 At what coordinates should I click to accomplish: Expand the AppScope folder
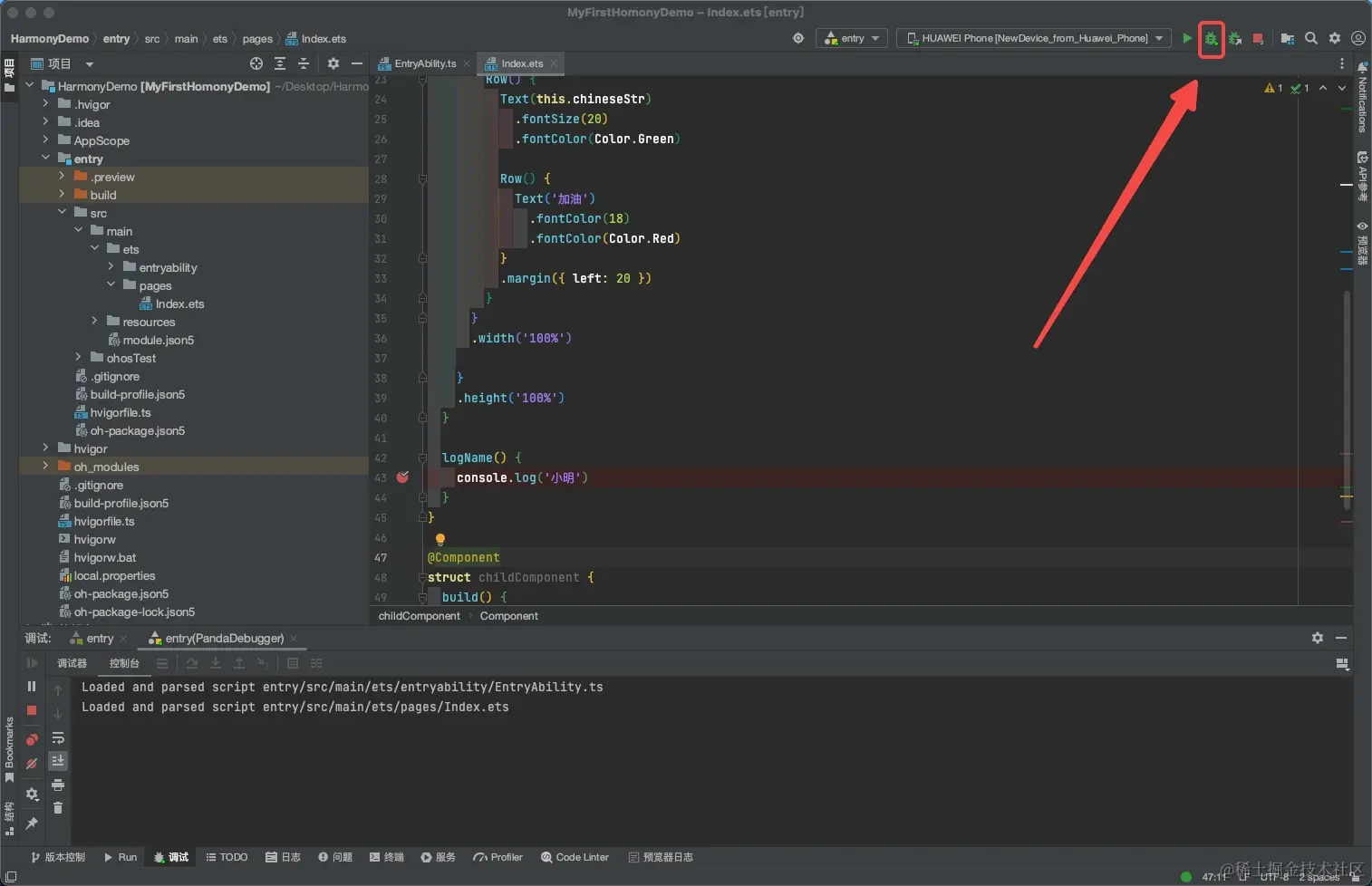[45, 140]
